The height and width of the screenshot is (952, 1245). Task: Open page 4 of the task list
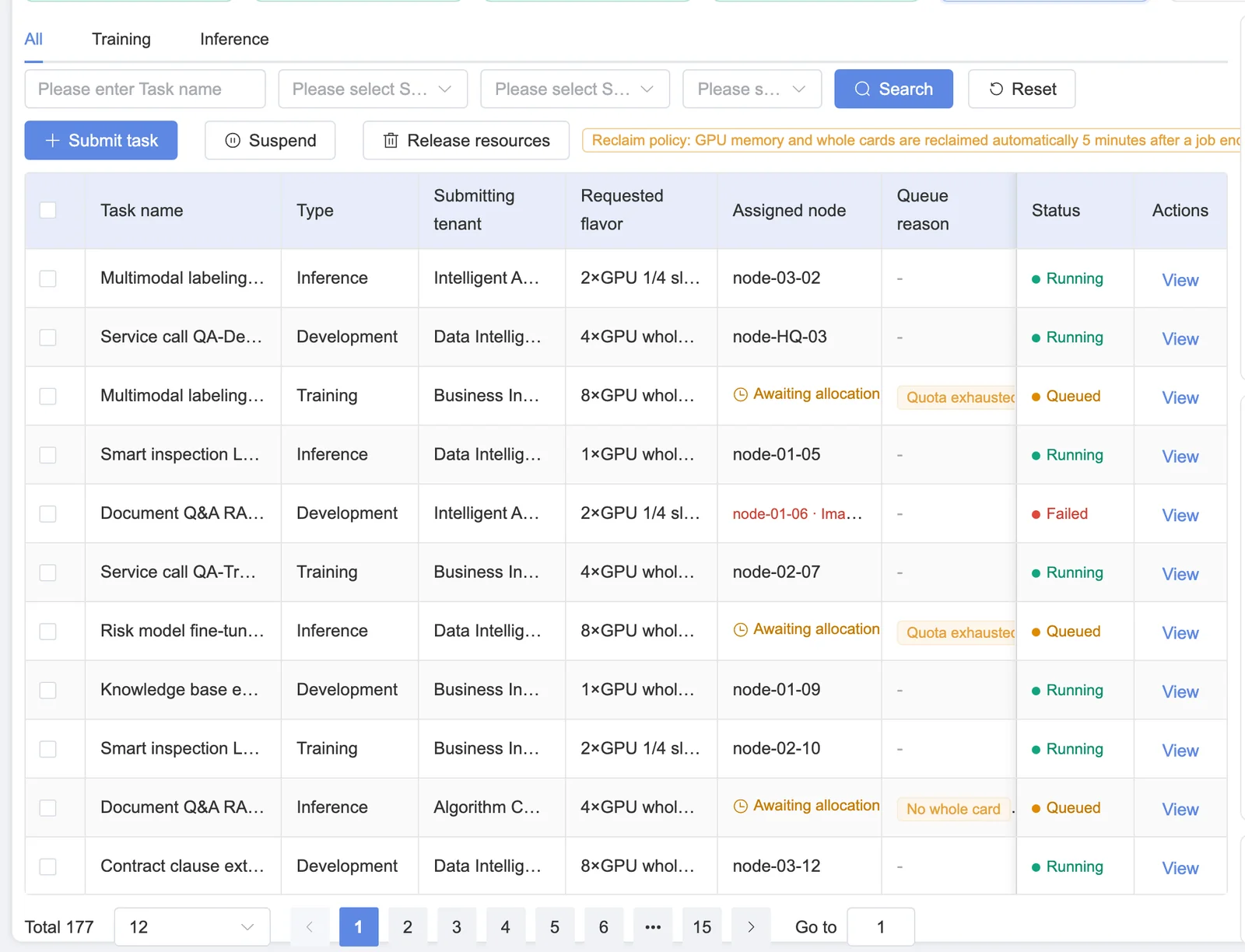click(506, 927)
